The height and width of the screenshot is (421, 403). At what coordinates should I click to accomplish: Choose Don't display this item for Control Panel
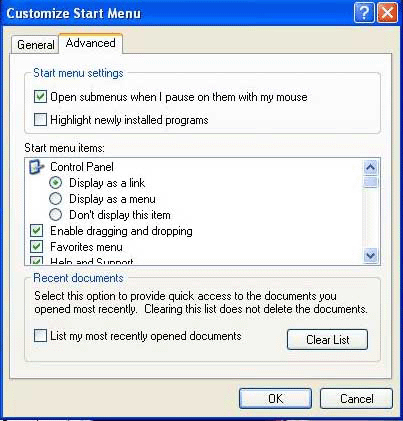click(x=55, y=215)
